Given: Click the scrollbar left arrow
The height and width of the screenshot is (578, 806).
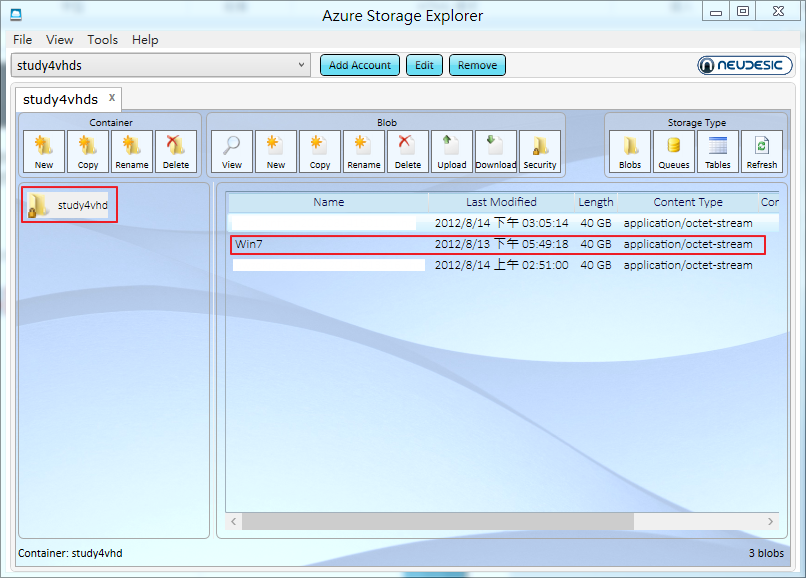Looking at the screenshot, I should pyautogui.click(x=234, y=521).
